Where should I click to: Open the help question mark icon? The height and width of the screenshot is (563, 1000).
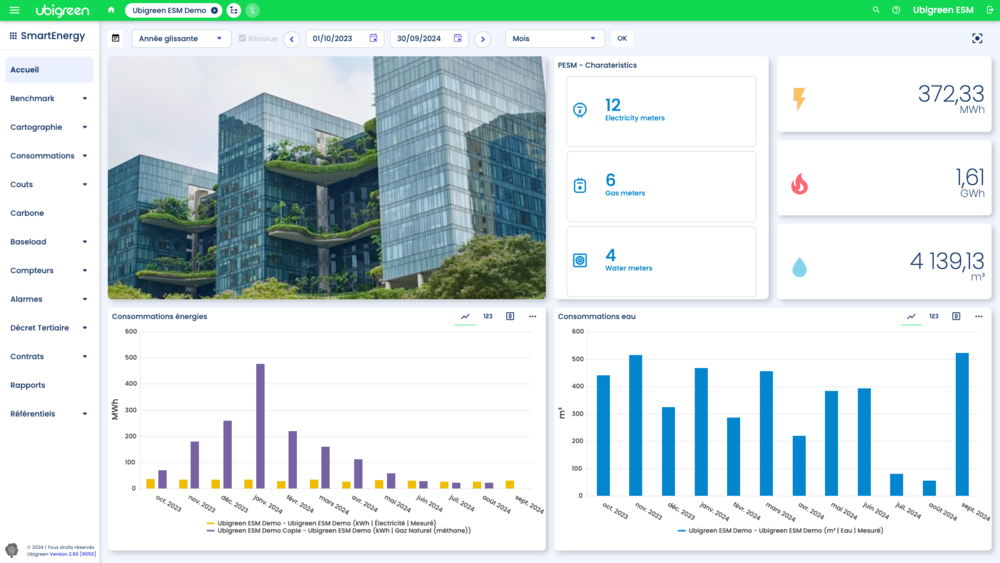point(896,10)
